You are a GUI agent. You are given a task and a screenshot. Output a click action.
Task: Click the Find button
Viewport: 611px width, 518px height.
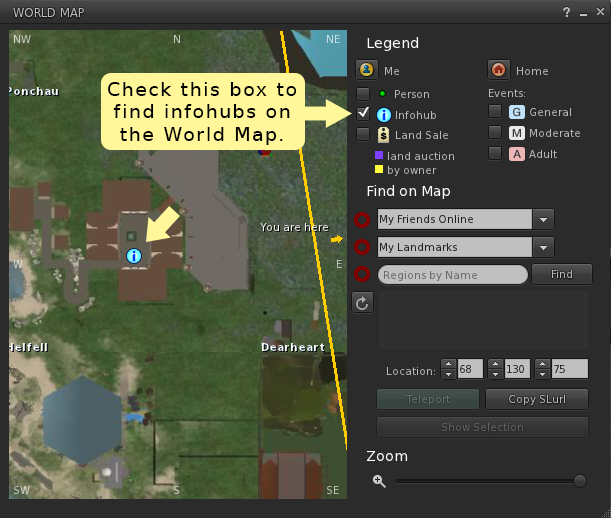tap(562, 274)
